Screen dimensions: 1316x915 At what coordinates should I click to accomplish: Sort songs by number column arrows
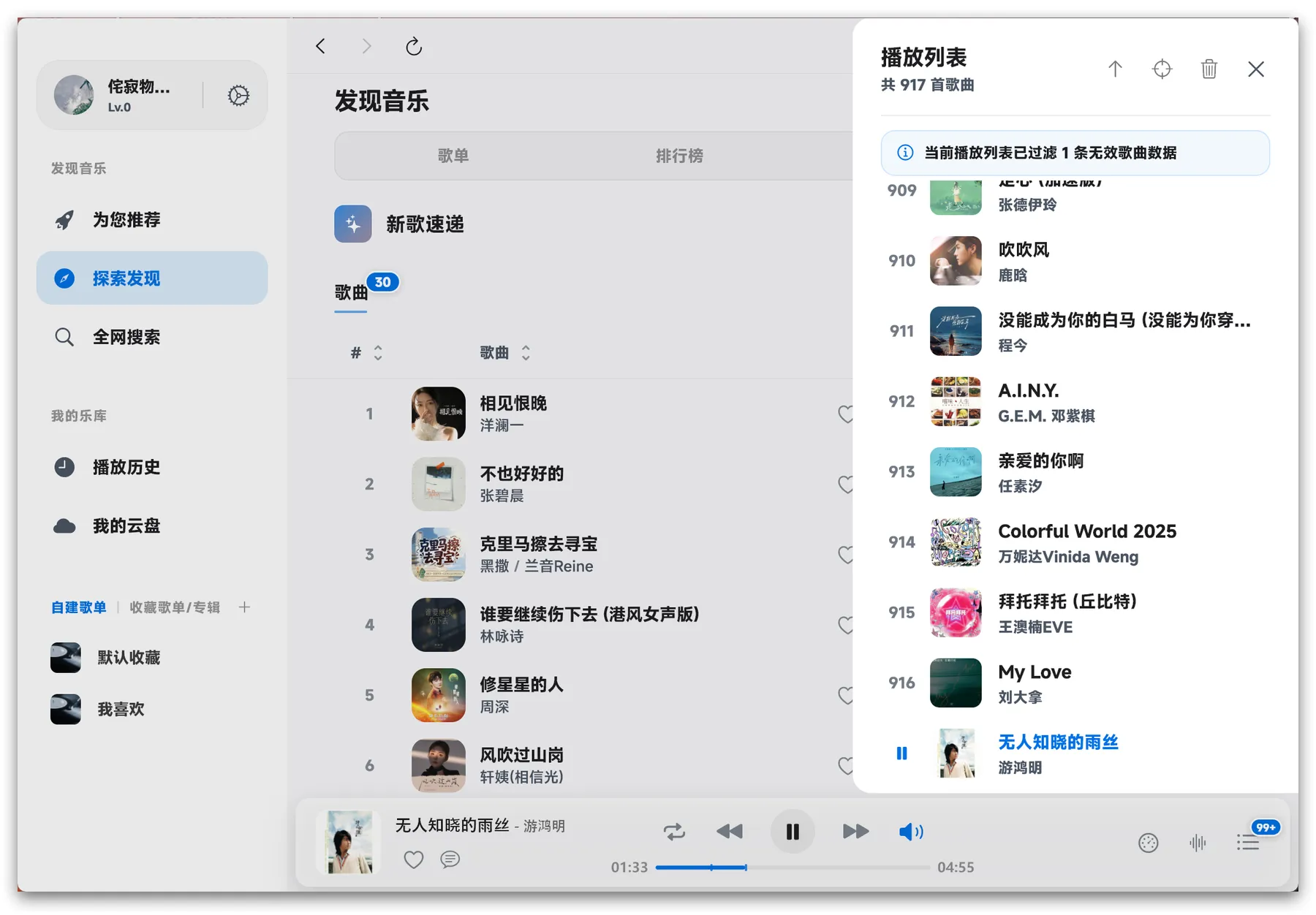378,353
